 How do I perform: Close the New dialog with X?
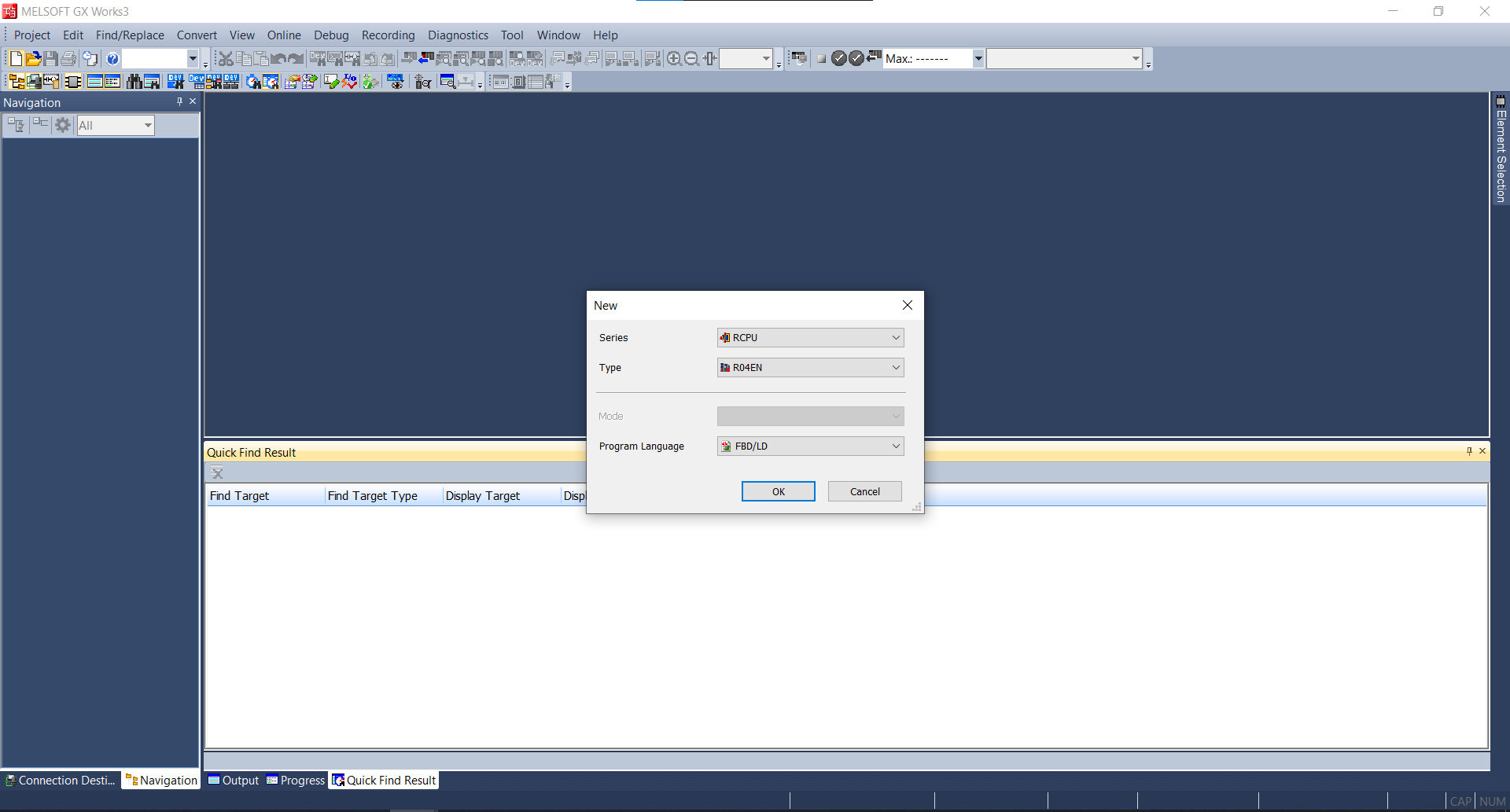point(908,305)
